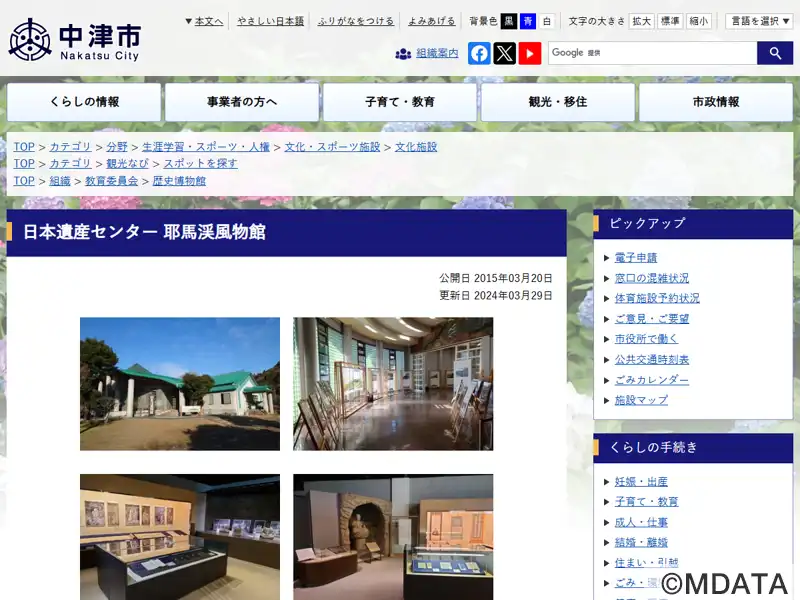Open 文化施設 breadcrumb link
Viewport: 800px width, 600px height.
pos(416,147)
